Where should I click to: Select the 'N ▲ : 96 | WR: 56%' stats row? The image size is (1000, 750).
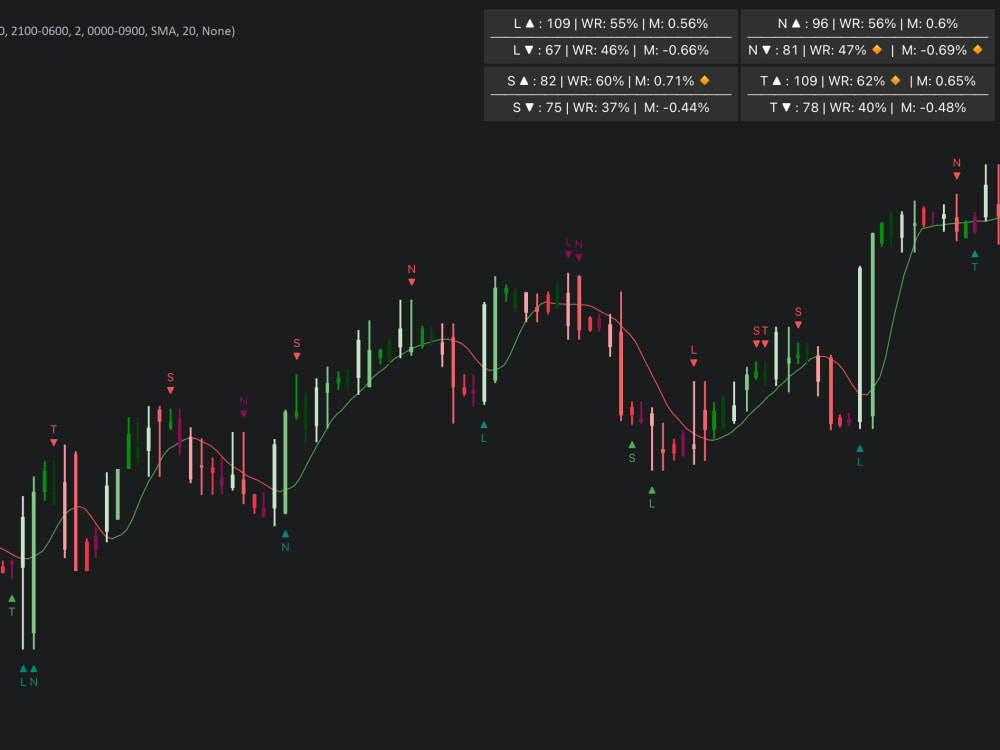point(867,24)
